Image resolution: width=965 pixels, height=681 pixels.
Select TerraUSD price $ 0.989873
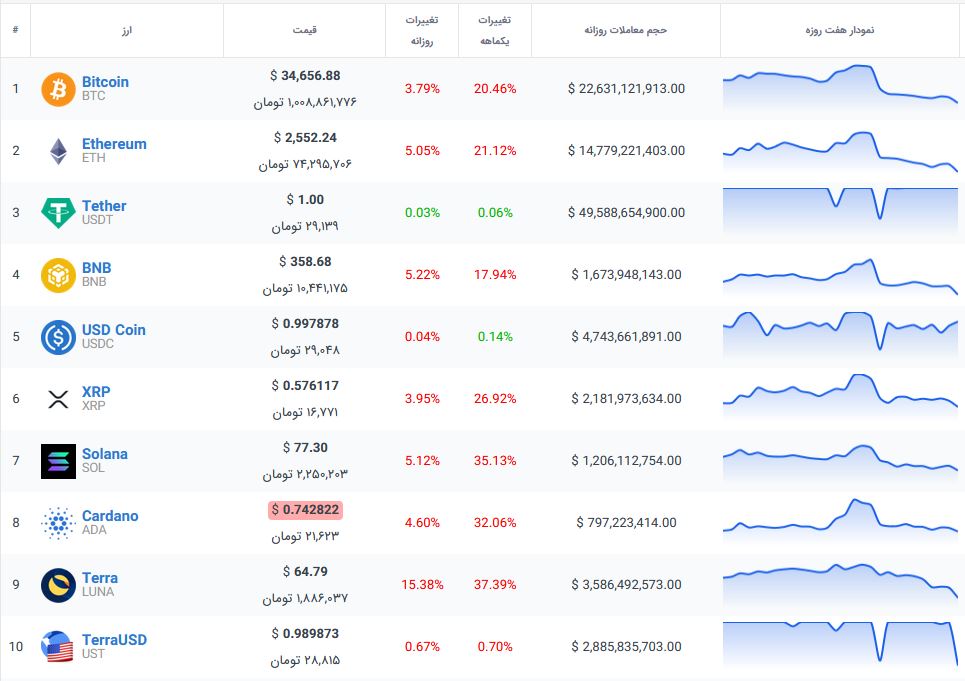pos(305,634)
